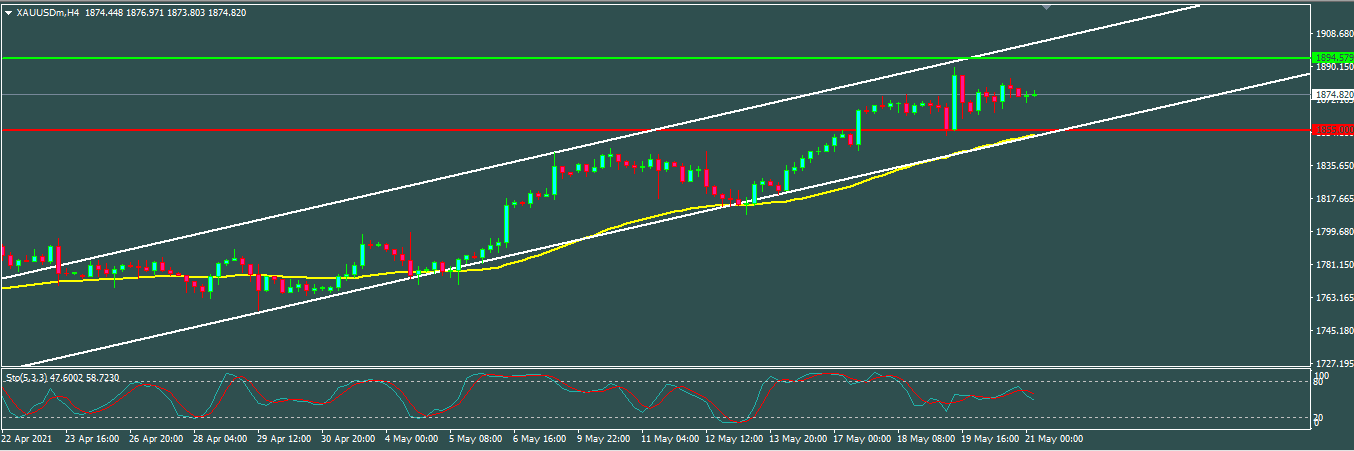
Task: Click the current price label 1874.820
Action: (x=1331, y=95)
